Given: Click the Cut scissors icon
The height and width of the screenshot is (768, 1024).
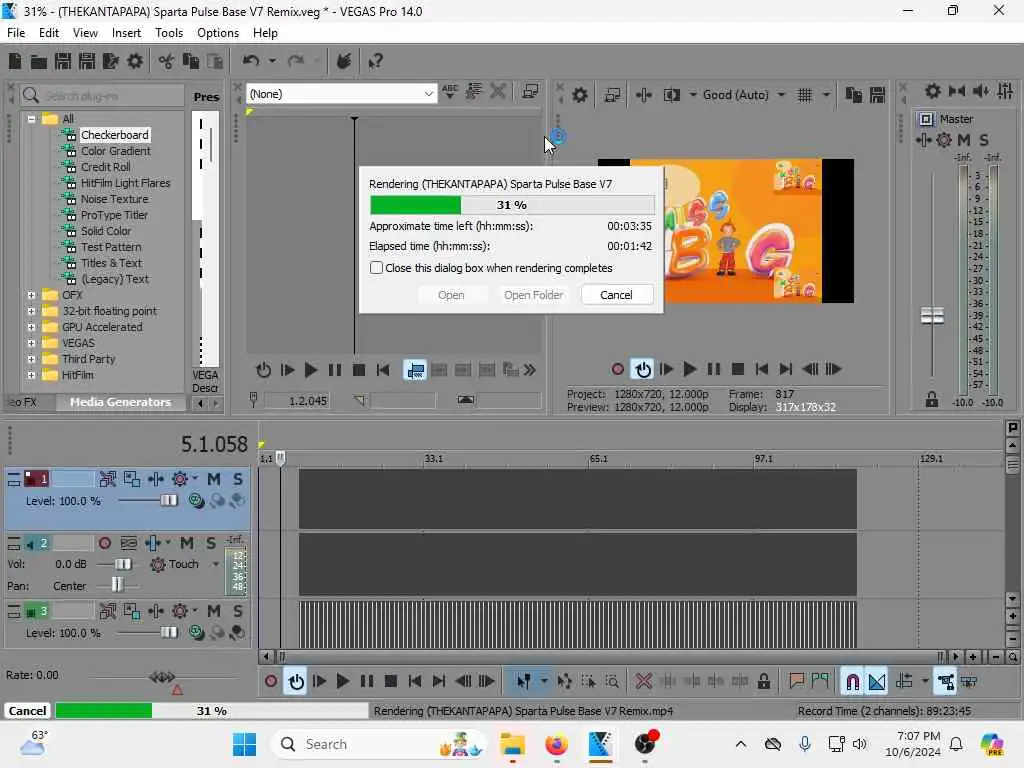Looking at the screenshot, I should (x=167, y=61).
